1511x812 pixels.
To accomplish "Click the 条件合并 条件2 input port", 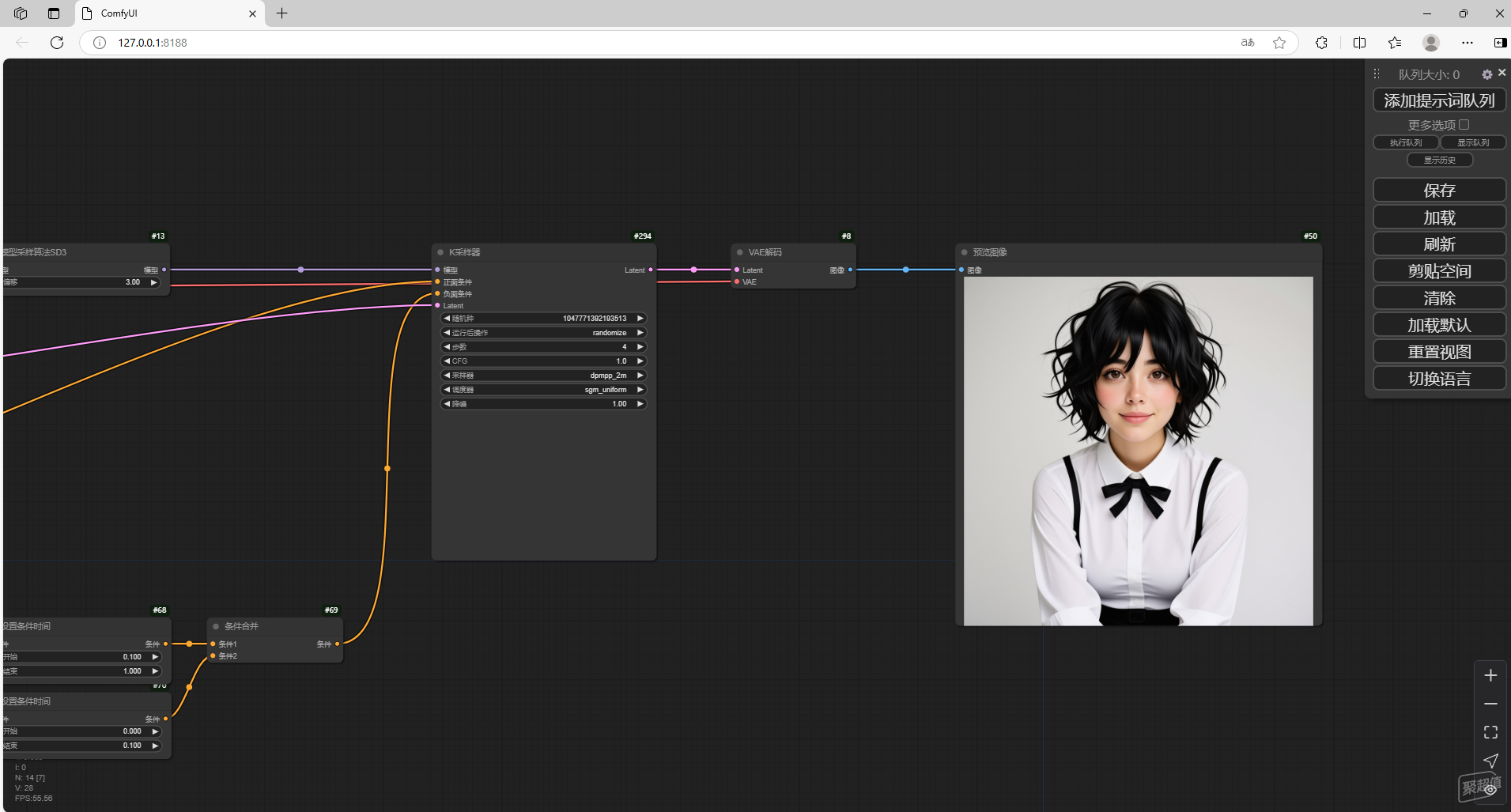I will [213, 655].
